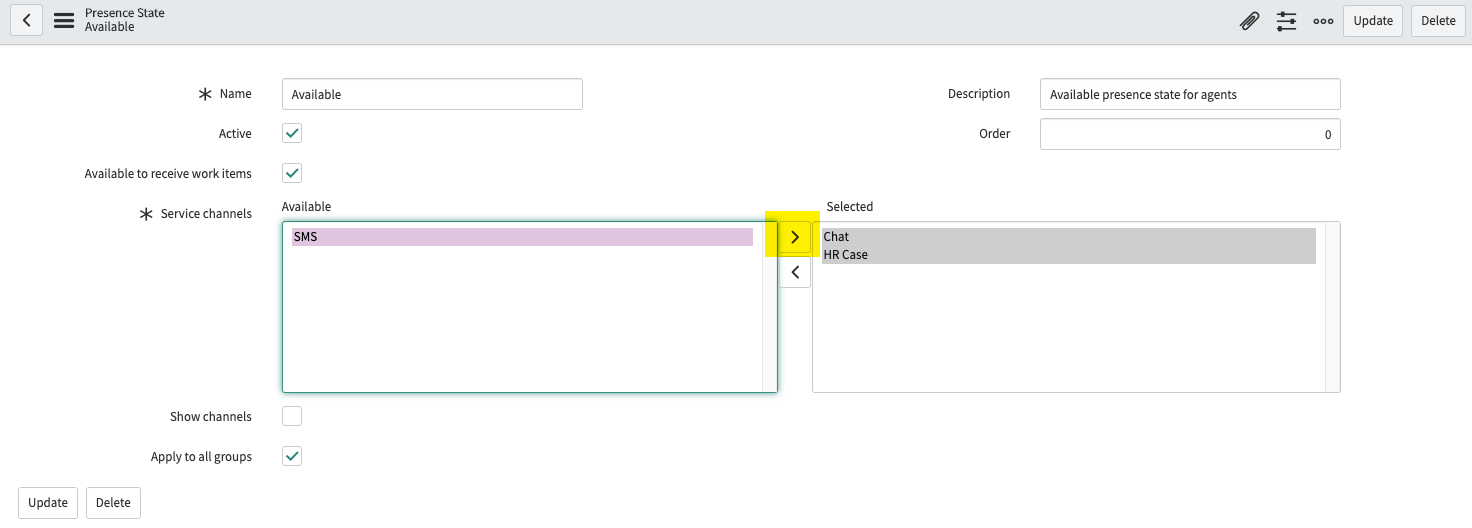This screenshot has height=528, width=1472.
Task: Select HR Case in the Selected list
Action: (1068, 255)
